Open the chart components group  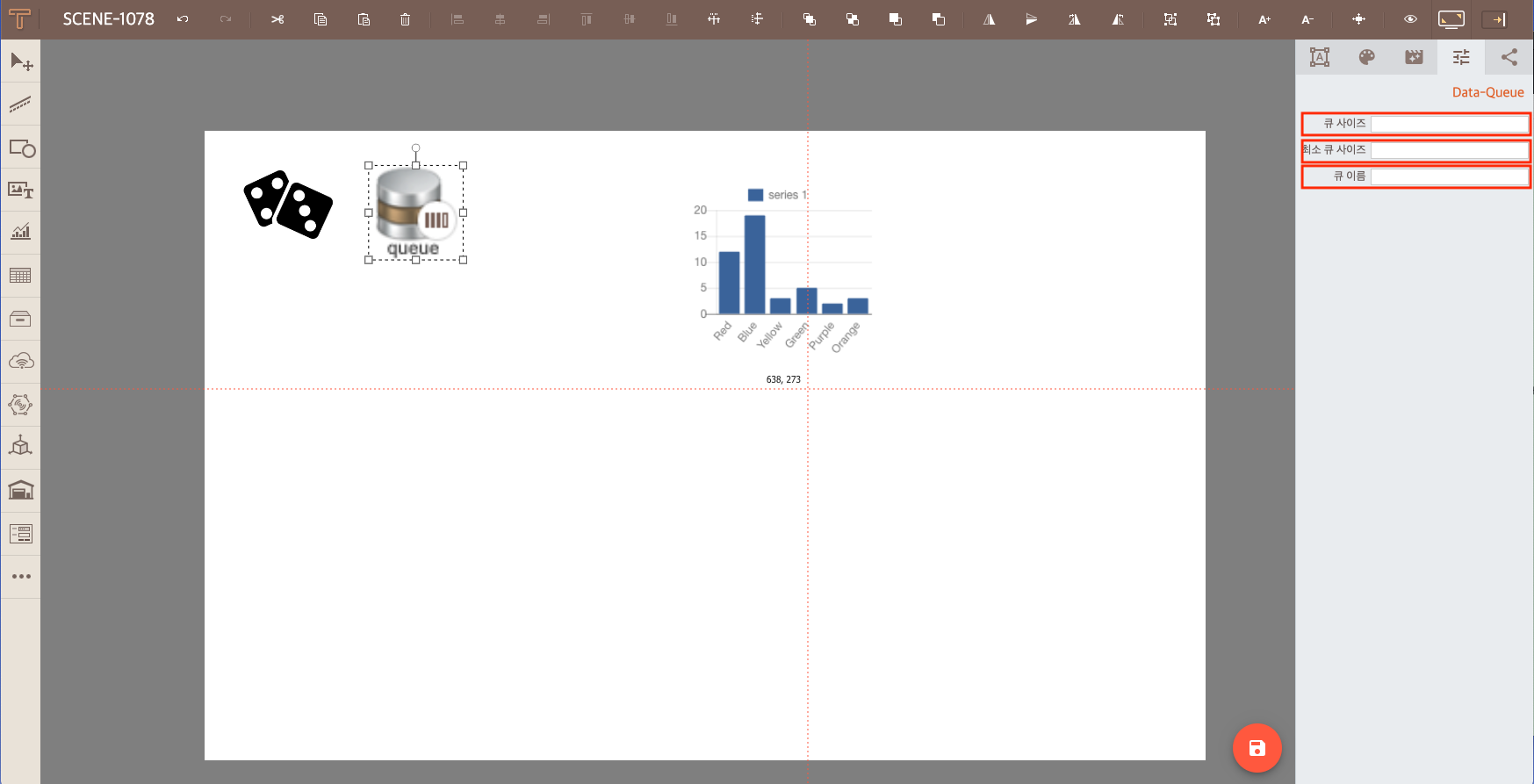[21, 233]
